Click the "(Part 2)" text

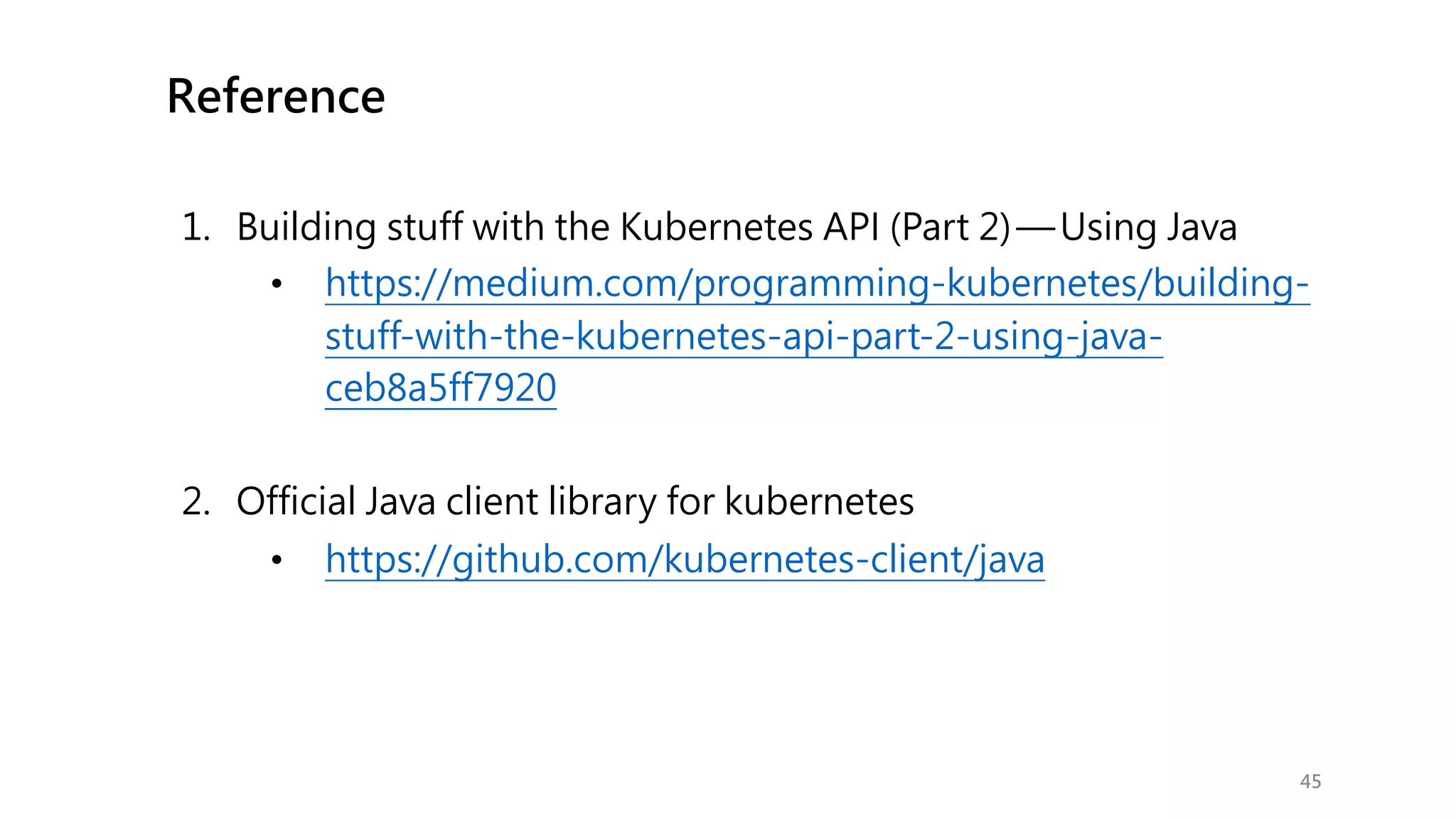950,227
